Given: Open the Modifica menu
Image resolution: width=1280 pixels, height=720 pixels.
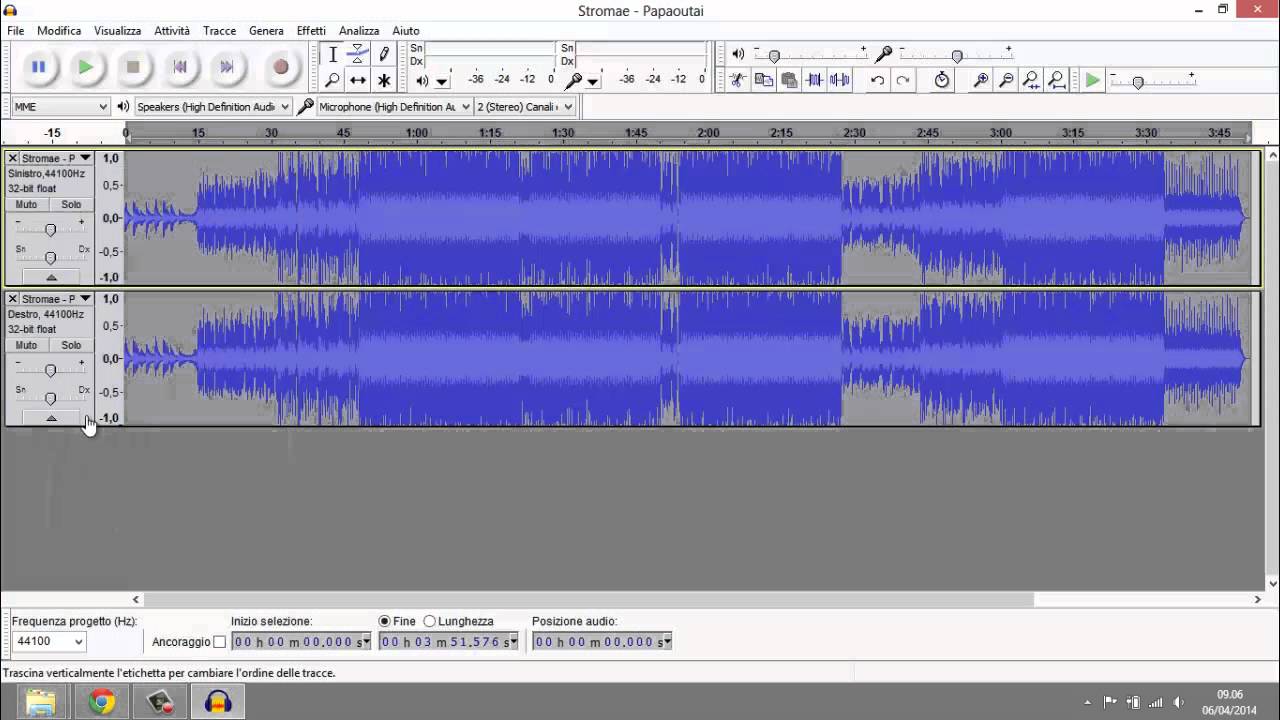Looking at the screenshot, I should pyautogui.click(x=59, y=31).
